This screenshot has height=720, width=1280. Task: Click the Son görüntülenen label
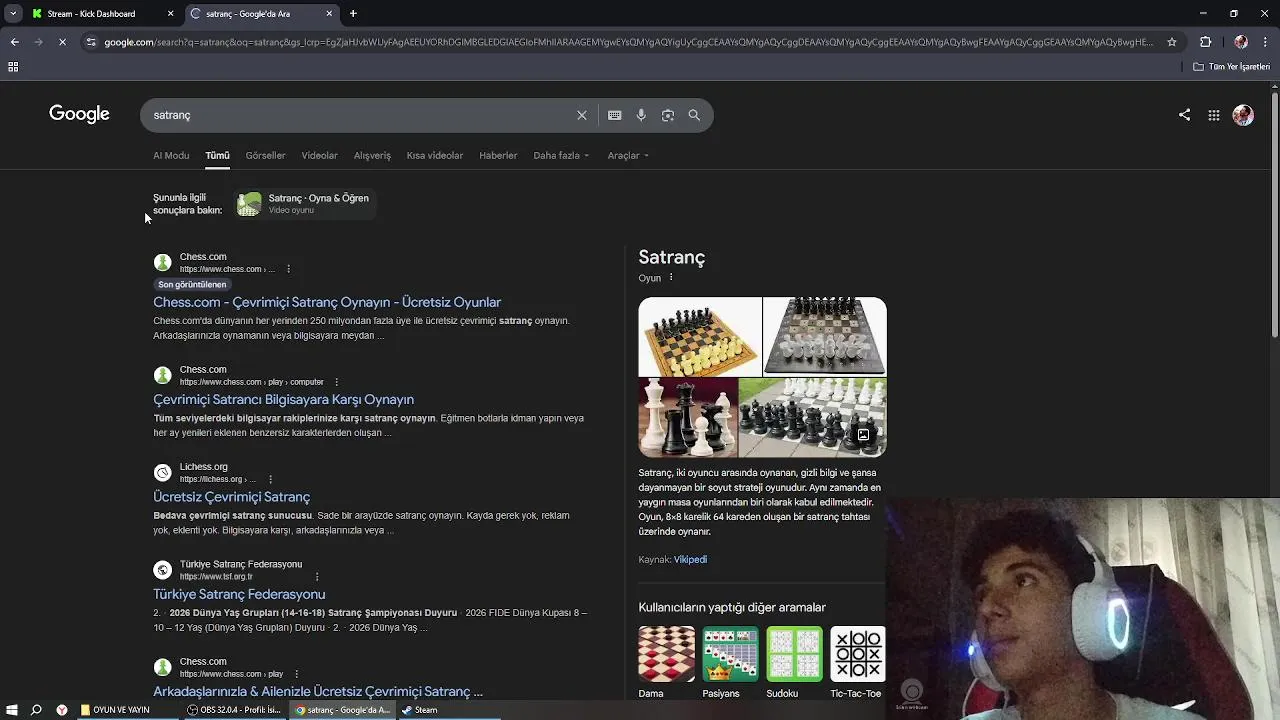tap(192, 285)
